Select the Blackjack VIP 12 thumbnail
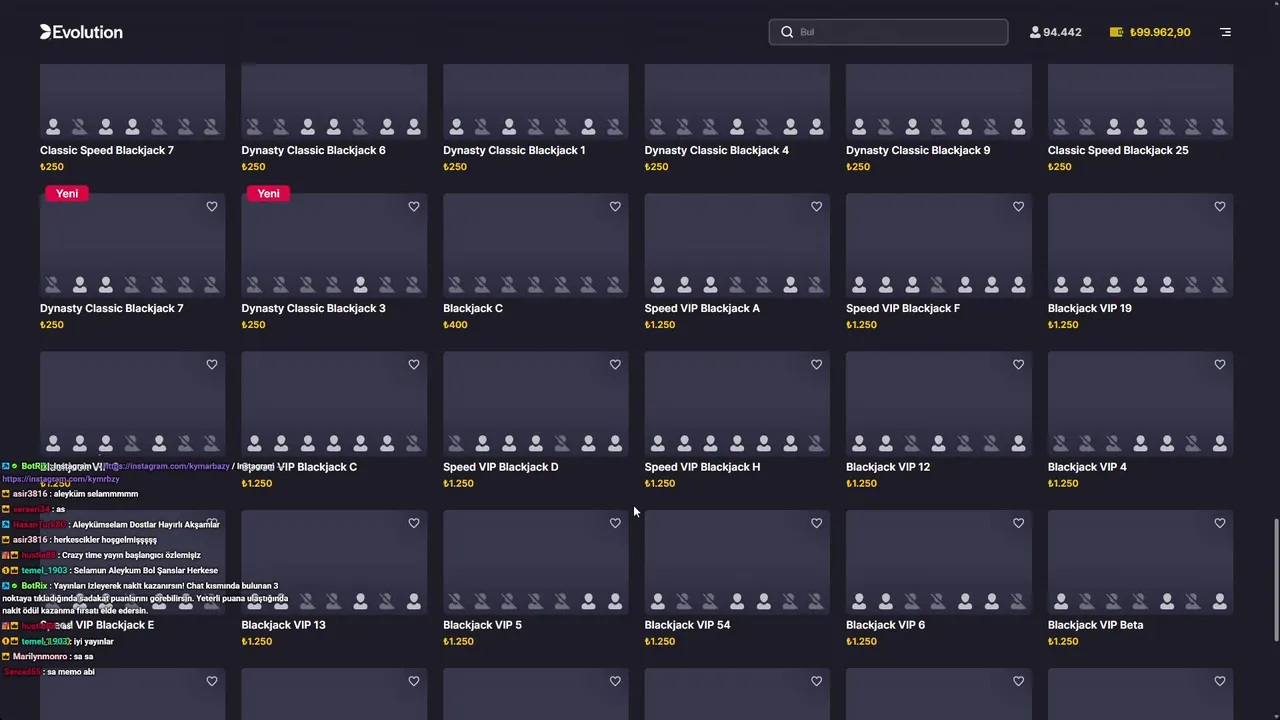The height and width of the screenshot is (720, 1280). tap(938, 403)
